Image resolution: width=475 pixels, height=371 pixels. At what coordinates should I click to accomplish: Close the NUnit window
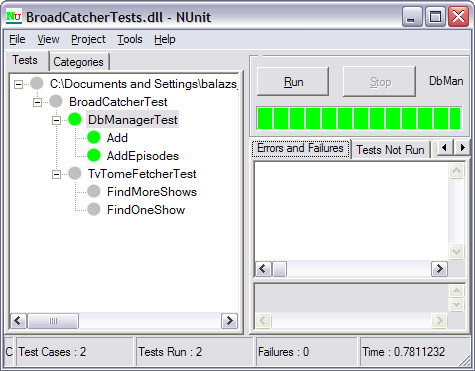458,16
